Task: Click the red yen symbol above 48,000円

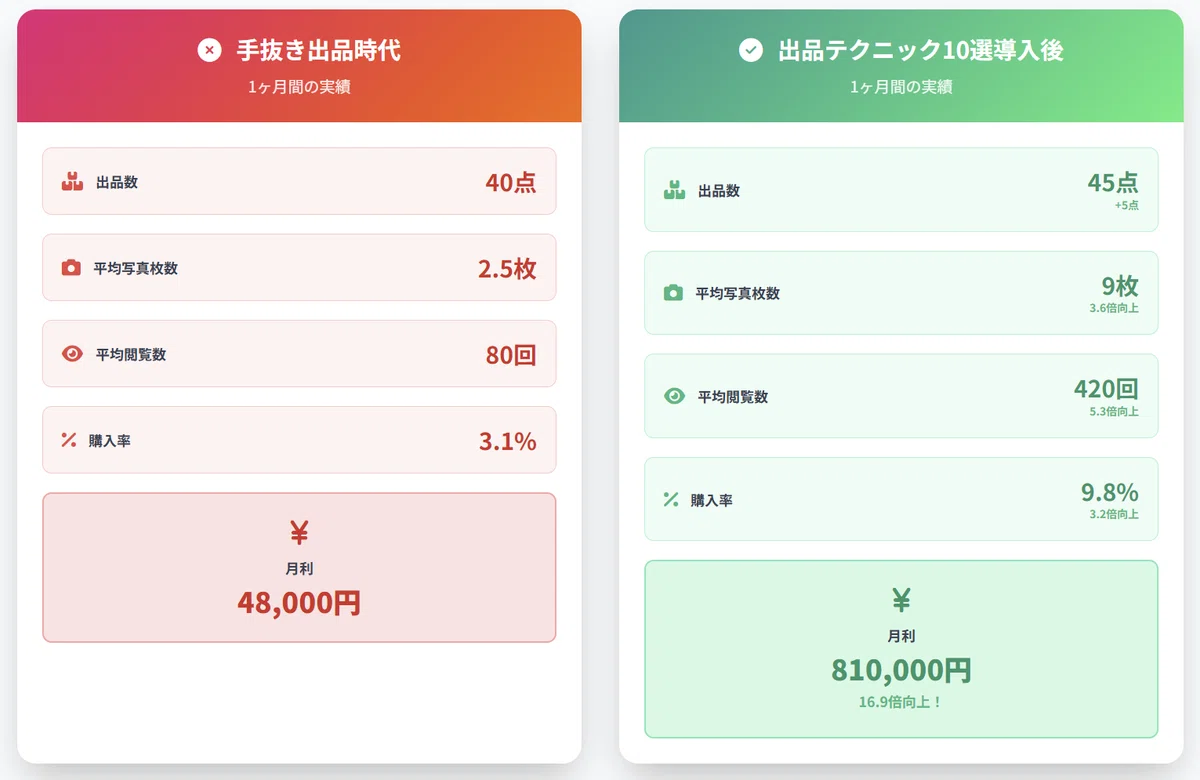Action: [x=299, y=532]
